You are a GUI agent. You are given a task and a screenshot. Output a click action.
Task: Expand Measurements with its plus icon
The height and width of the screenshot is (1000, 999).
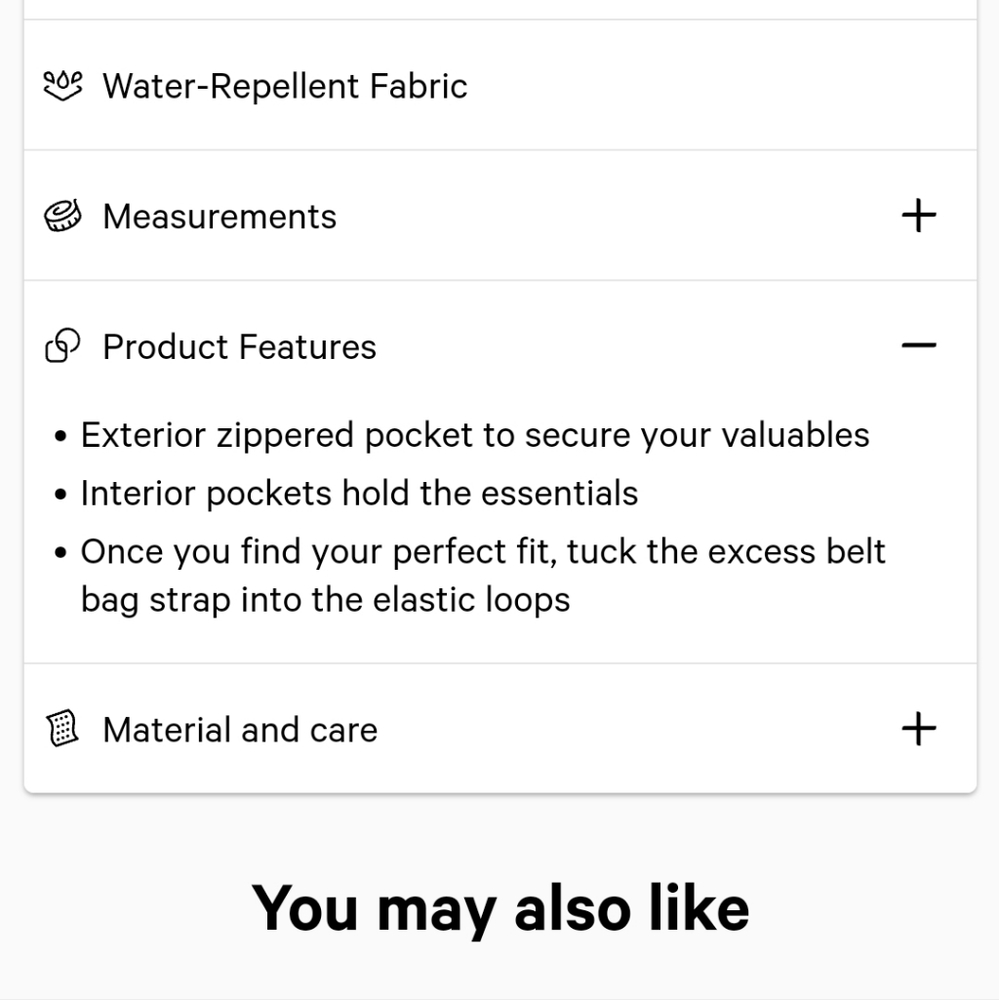click(919, 216)
